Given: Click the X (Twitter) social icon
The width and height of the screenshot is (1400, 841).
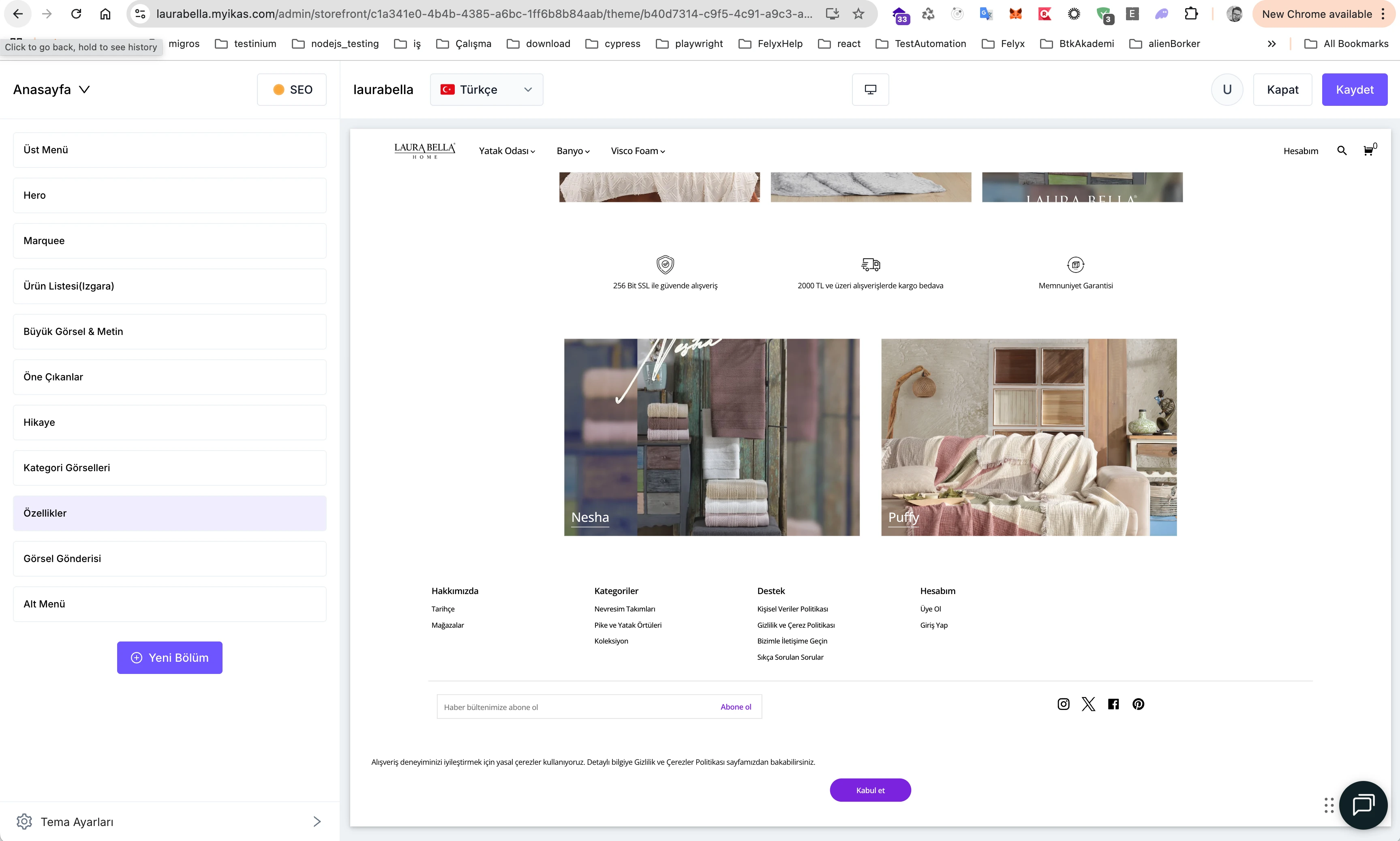Looking at the screenshot, I should pos(1089,704).
